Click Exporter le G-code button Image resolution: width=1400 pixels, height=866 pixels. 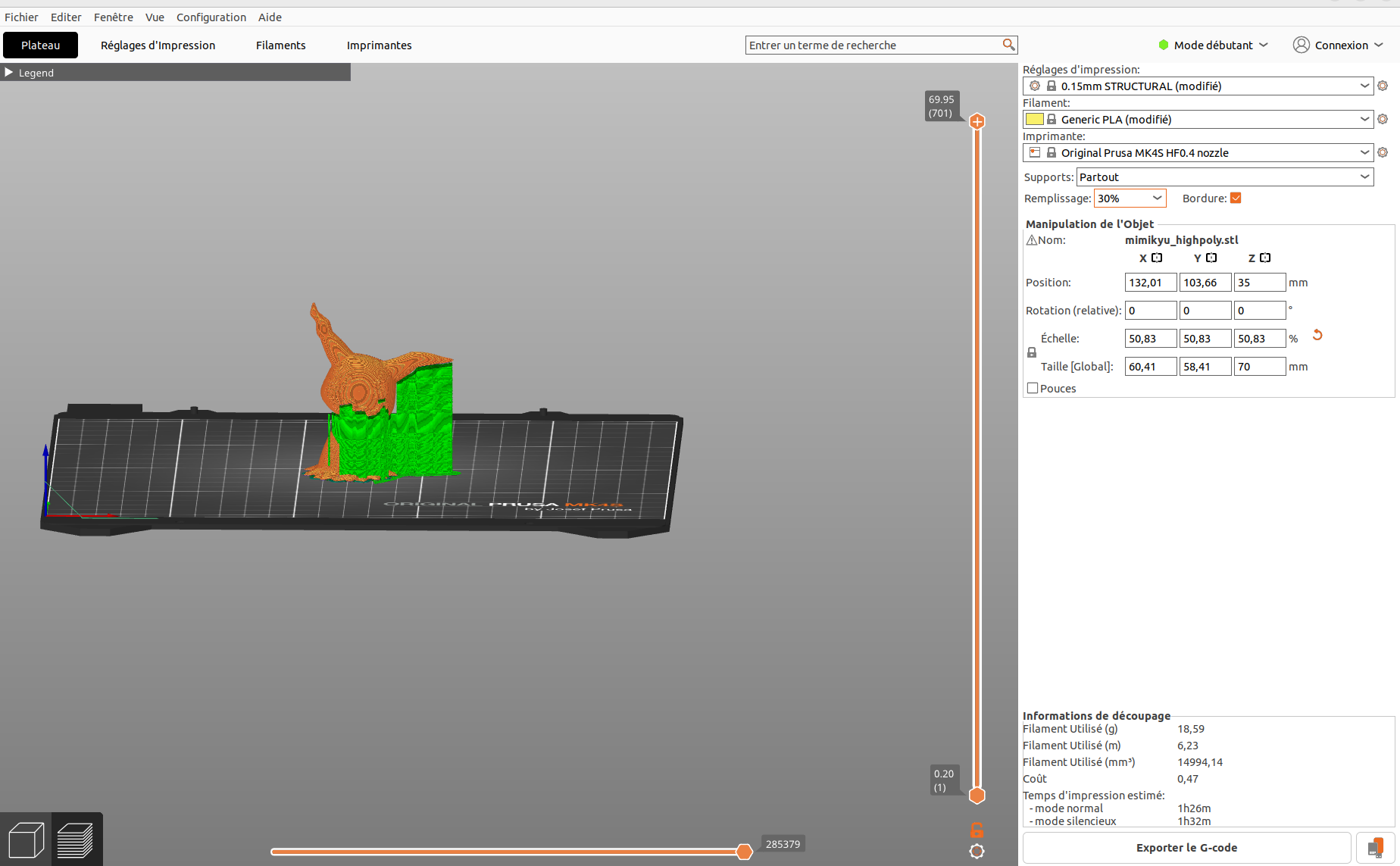(1186, 848)
